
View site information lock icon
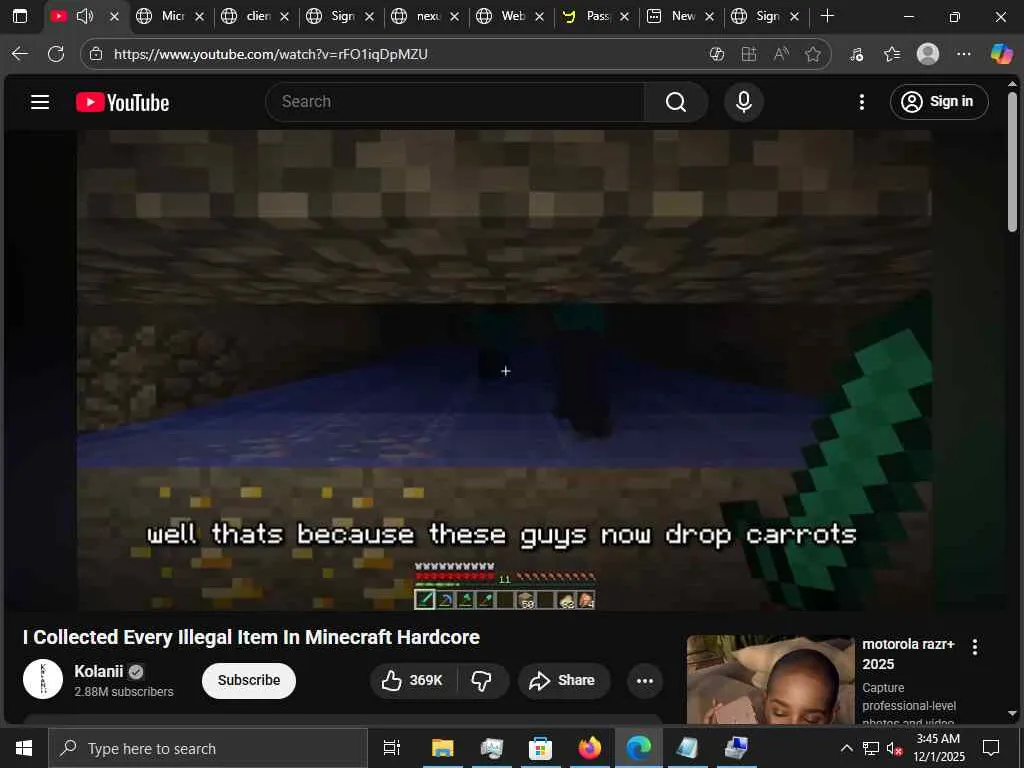[96, 54]
